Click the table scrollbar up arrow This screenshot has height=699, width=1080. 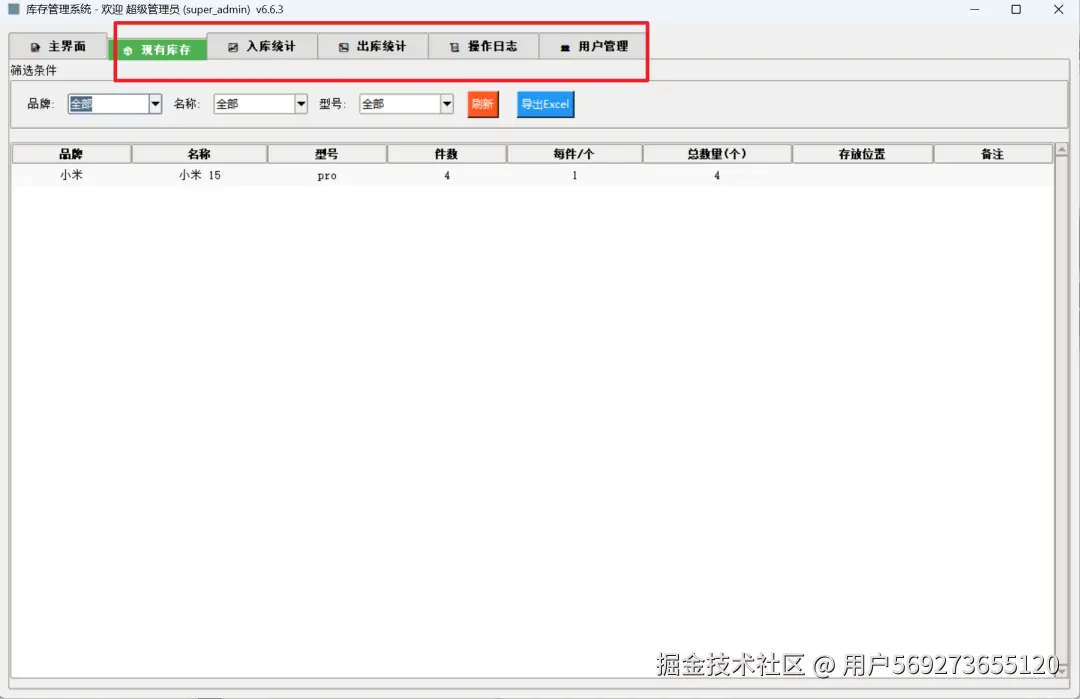pos(1061,149)
